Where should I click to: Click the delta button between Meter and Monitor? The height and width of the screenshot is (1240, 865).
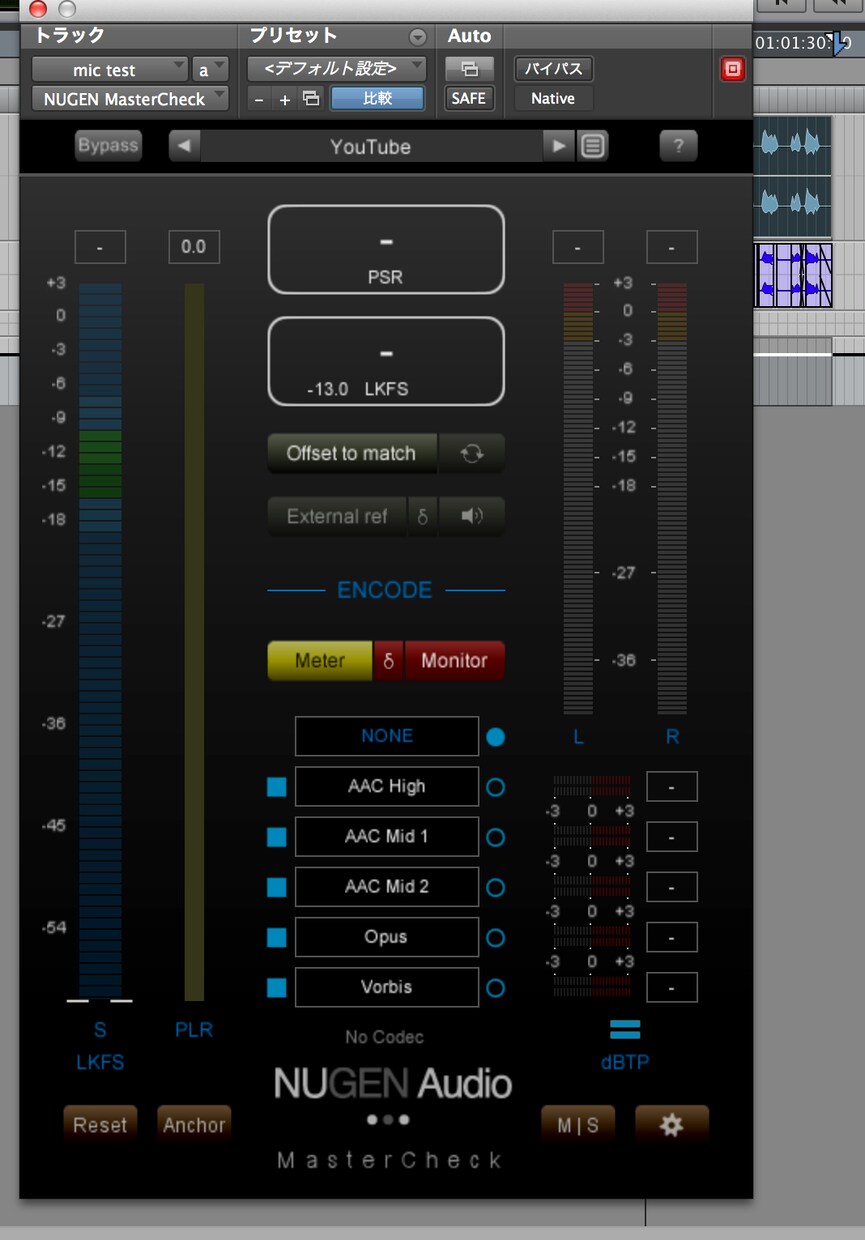[389, 661]
